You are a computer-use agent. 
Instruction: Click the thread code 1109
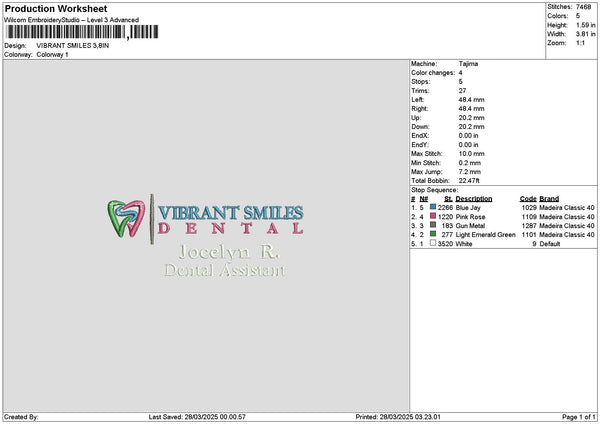[x=529, y=217]
